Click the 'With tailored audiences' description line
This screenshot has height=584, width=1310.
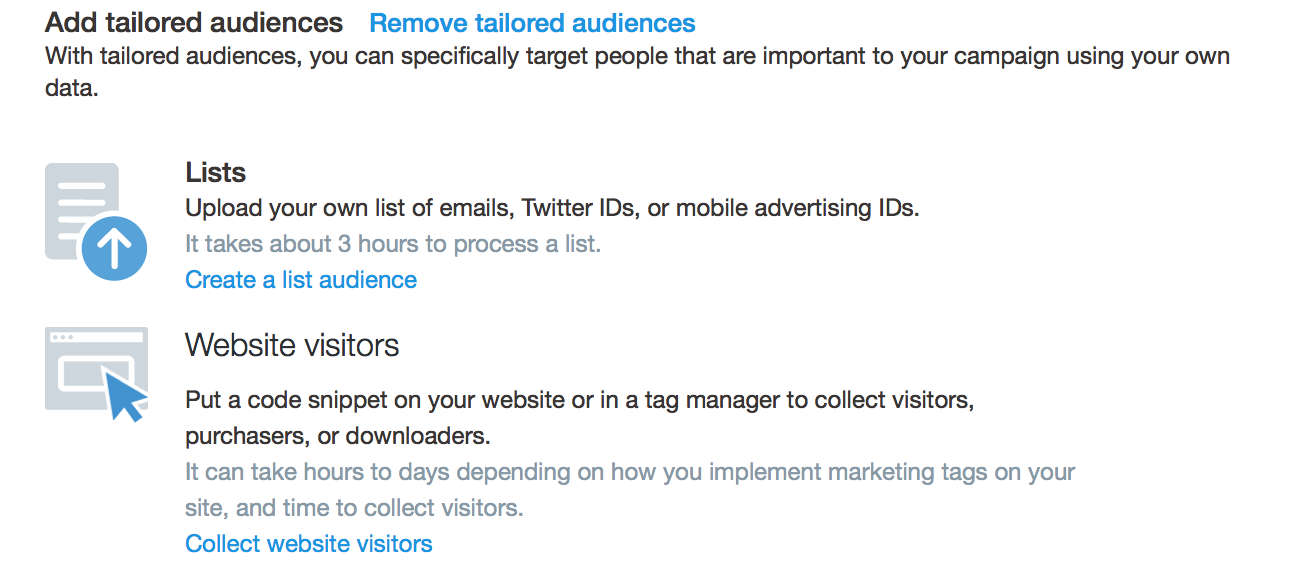[x=637, y=56]
